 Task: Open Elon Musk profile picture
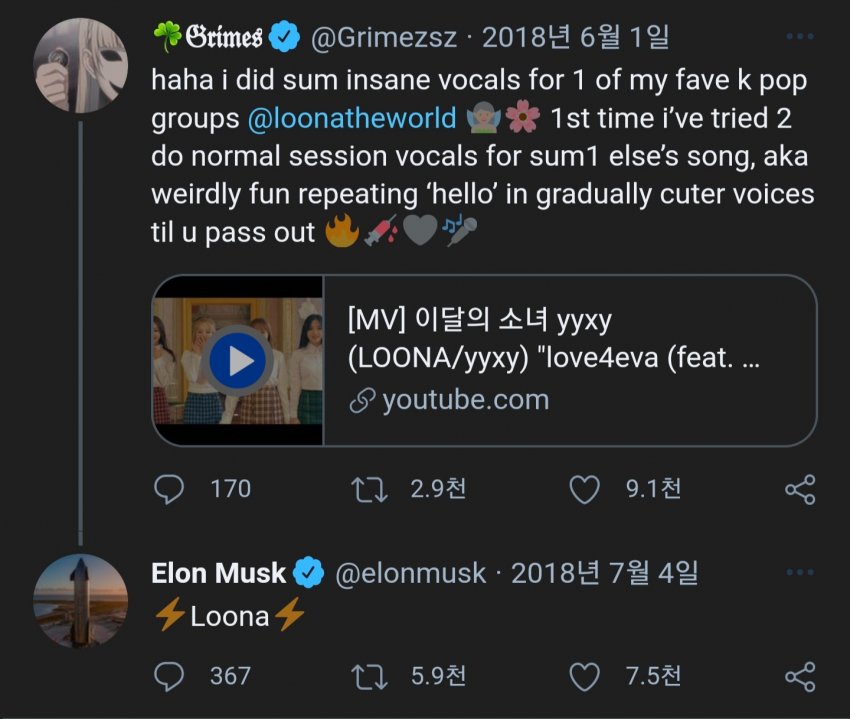[x=81, y=601]
